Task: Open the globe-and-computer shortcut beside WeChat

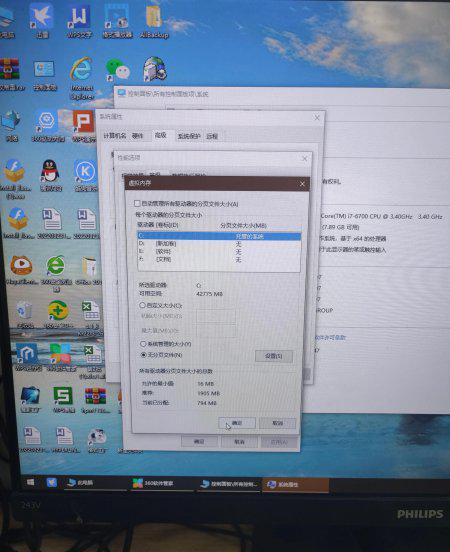Action: pyautogui.click(x=155, y=69)
